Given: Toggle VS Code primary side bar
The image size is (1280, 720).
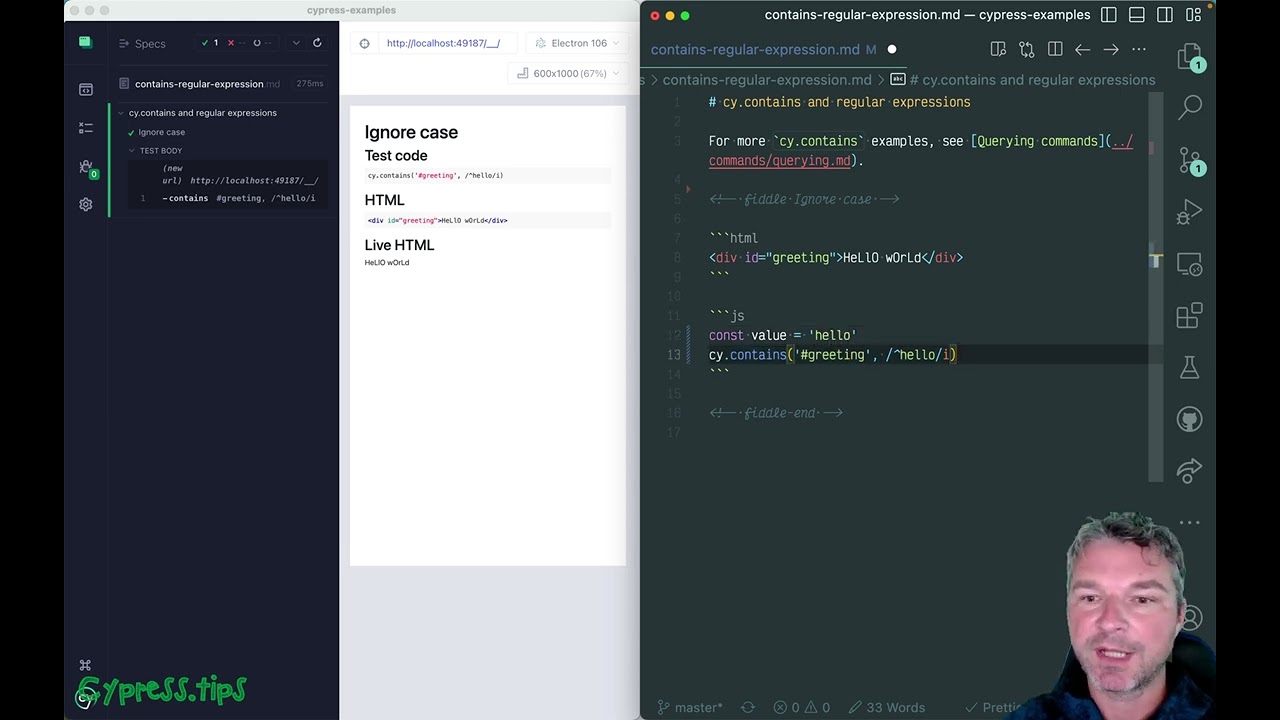Looking at the screenshot, I should tap(1108, 15).
